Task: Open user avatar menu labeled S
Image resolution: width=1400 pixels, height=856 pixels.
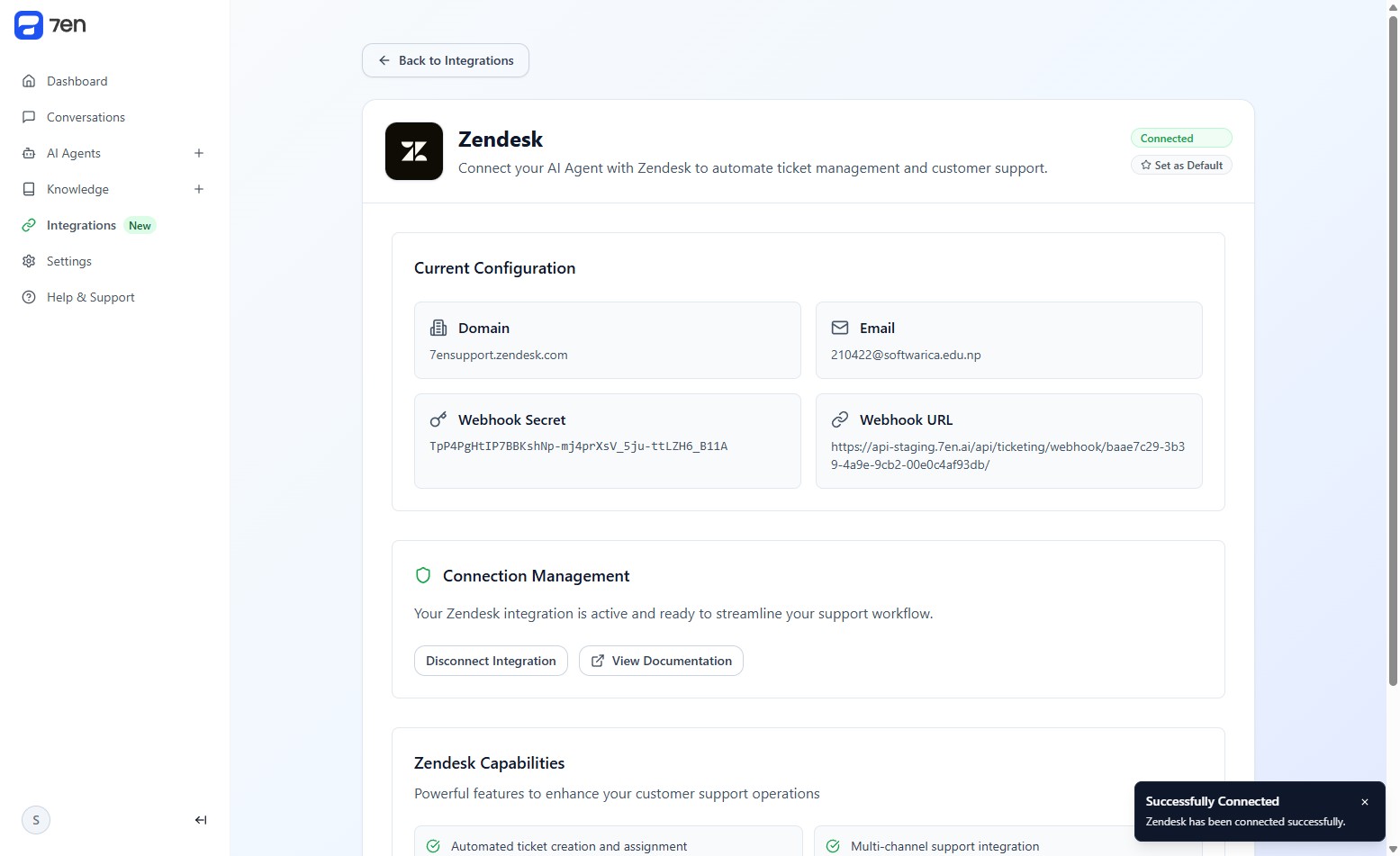Action: tap(36, 820)
